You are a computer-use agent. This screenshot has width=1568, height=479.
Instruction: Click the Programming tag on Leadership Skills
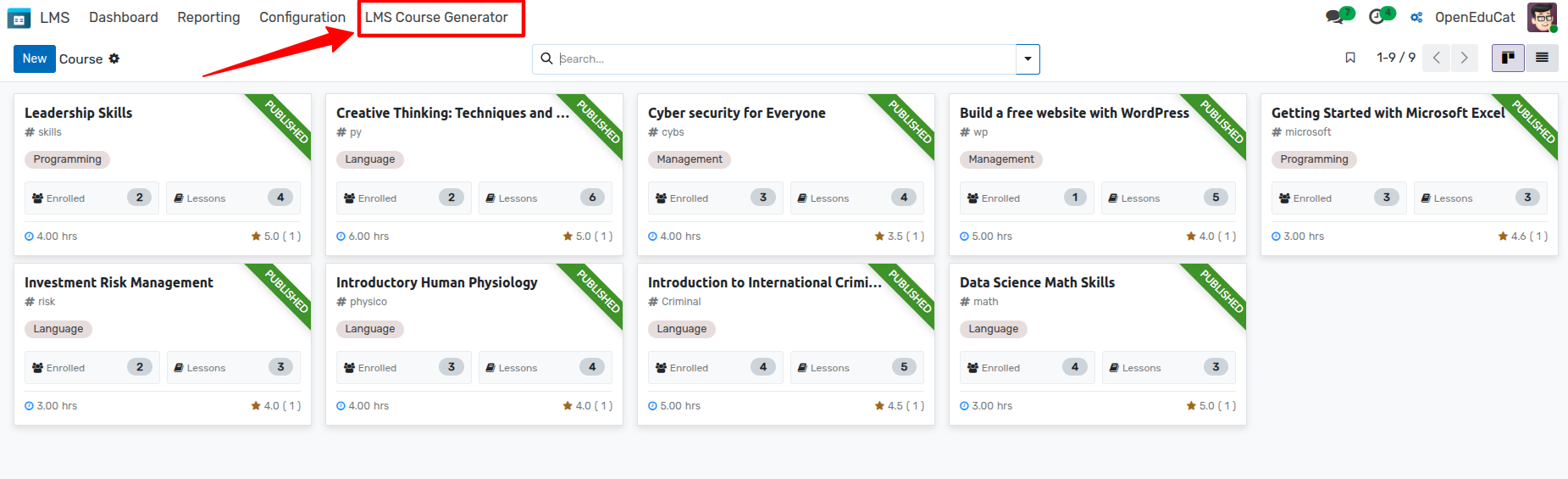(67, 159)
